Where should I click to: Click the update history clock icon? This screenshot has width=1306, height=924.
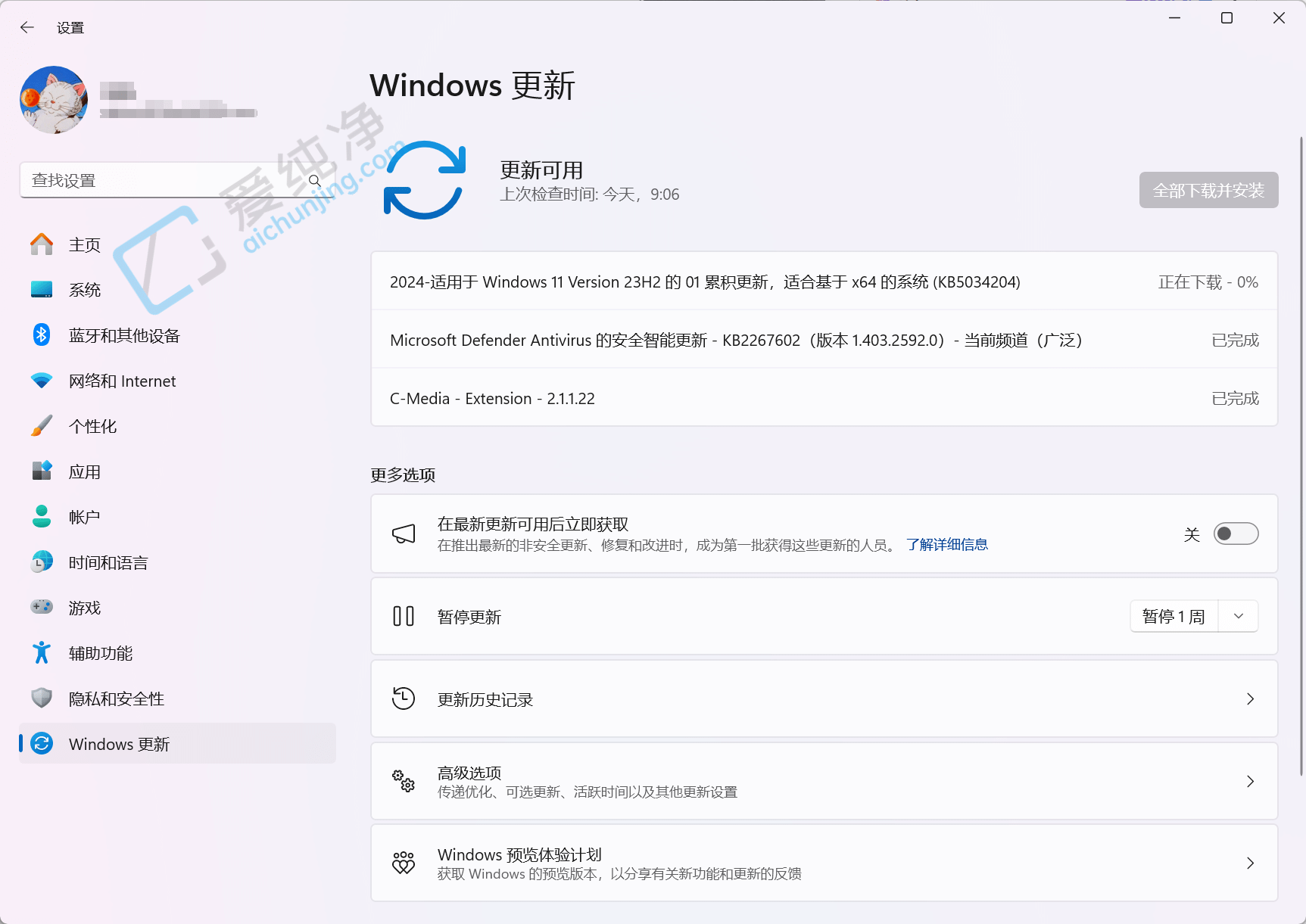404,698
